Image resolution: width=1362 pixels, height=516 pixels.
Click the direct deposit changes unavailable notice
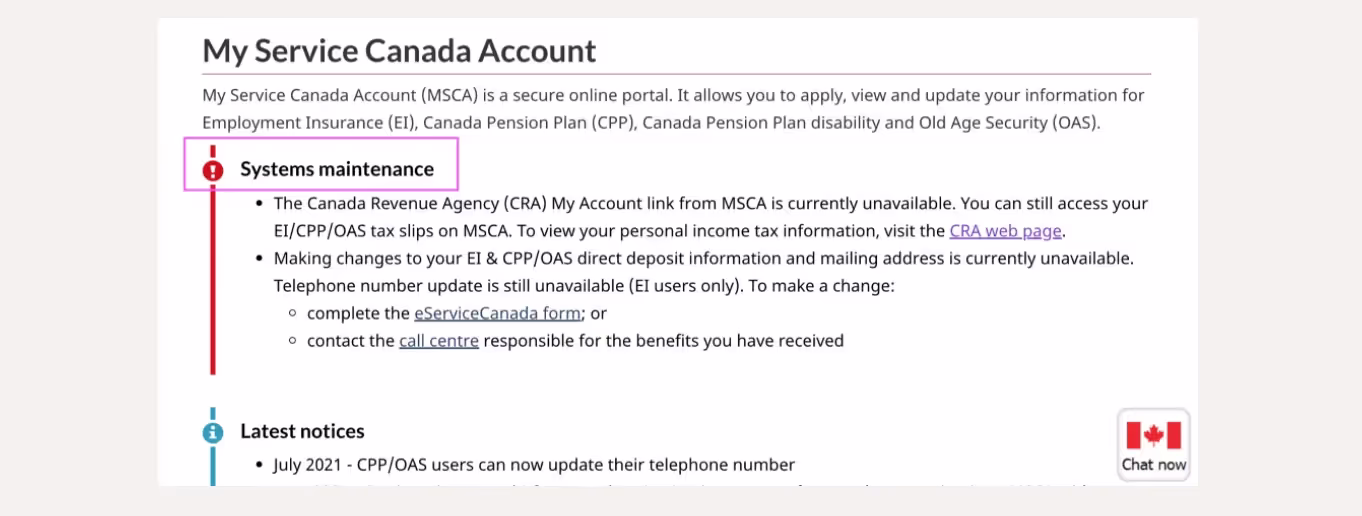point(703,258)
